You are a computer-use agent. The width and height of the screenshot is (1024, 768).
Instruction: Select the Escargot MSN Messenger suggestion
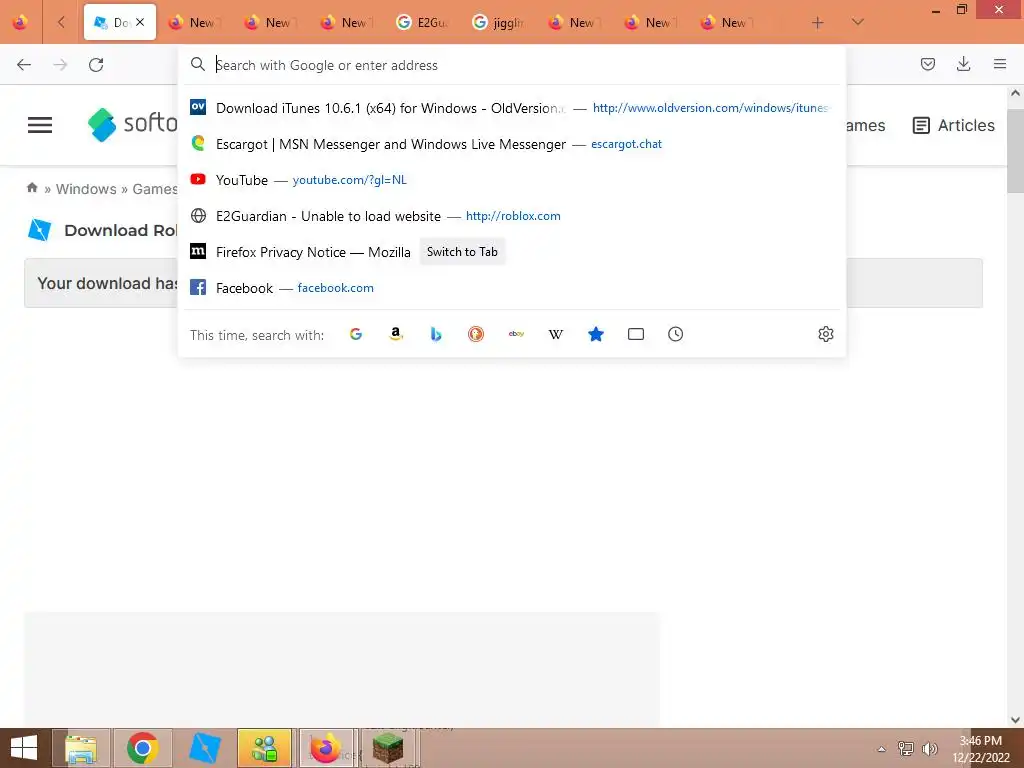tap(512, 144)
